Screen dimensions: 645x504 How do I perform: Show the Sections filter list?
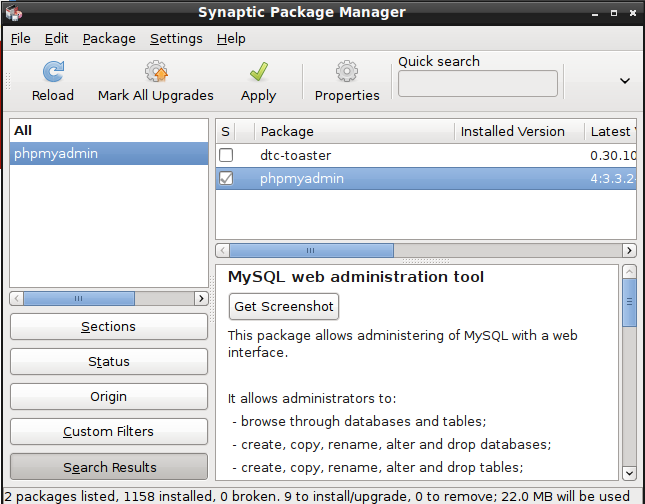pyautogui.click(x=109, y=327)
